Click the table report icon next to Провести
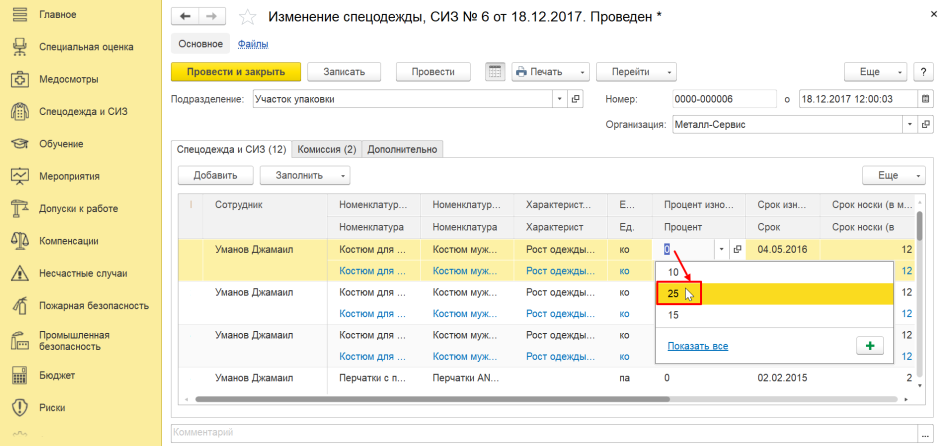This screenshot has width=940, height=446. [x=495, y=72]
